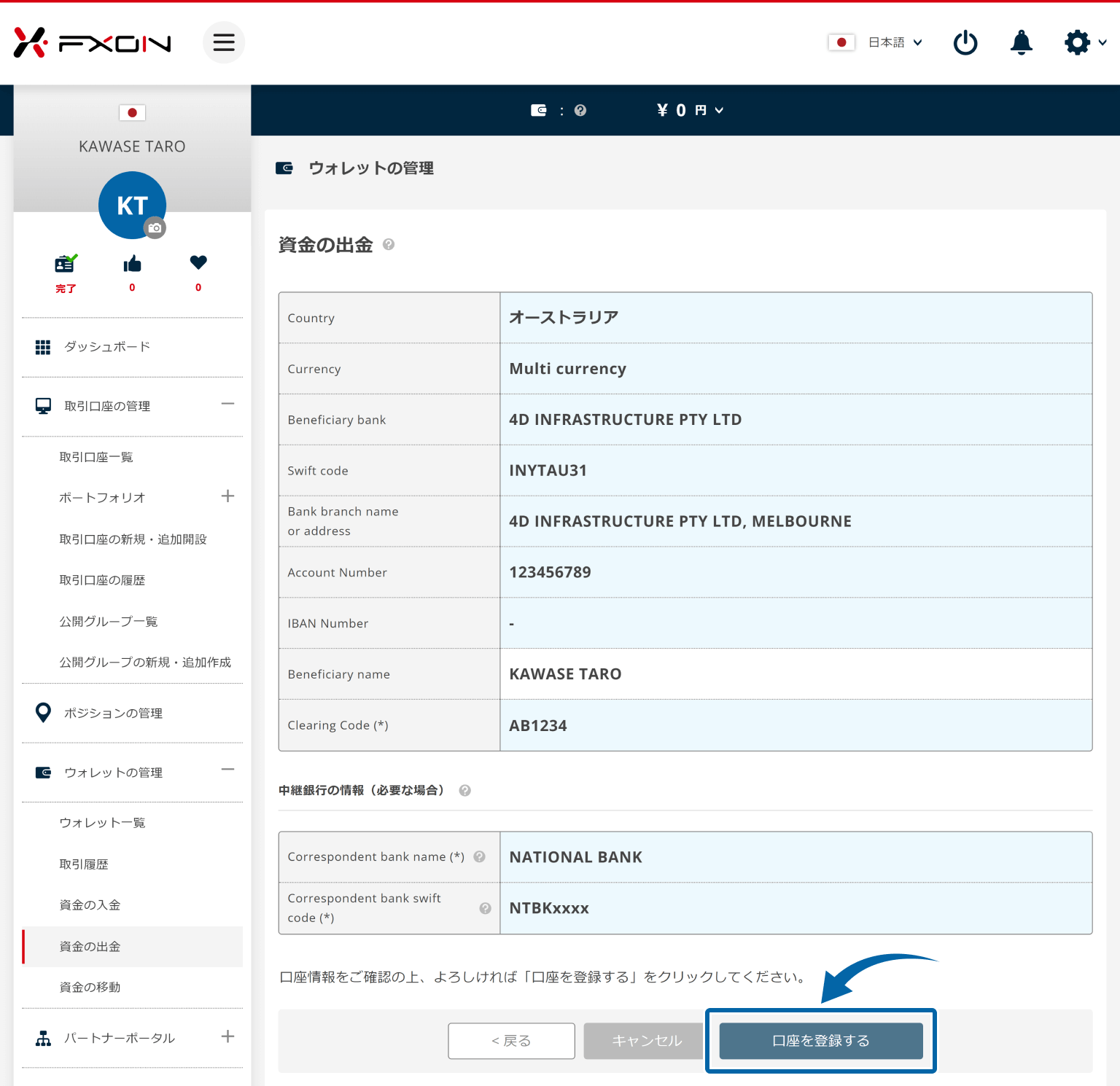This screenshot has width=1120, height=1086.
Task: Click the Country value オーストラリア
Action: [x=564, y=317]
